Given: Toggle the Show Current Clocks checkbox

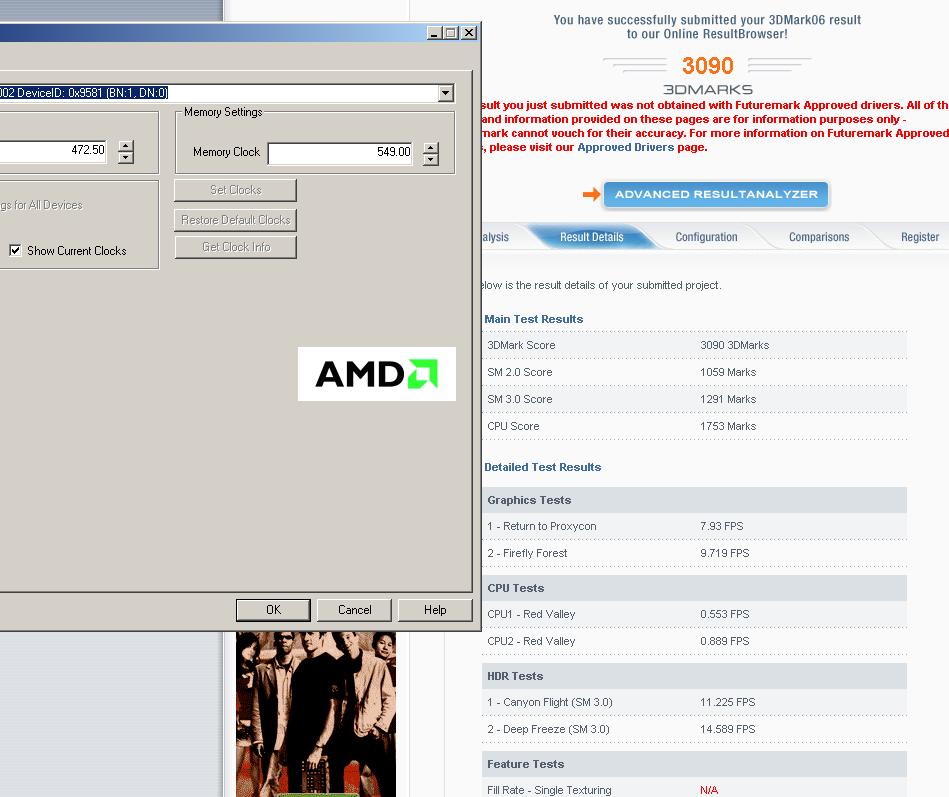Looking at the screenshot, I should (x=15, y=251).
